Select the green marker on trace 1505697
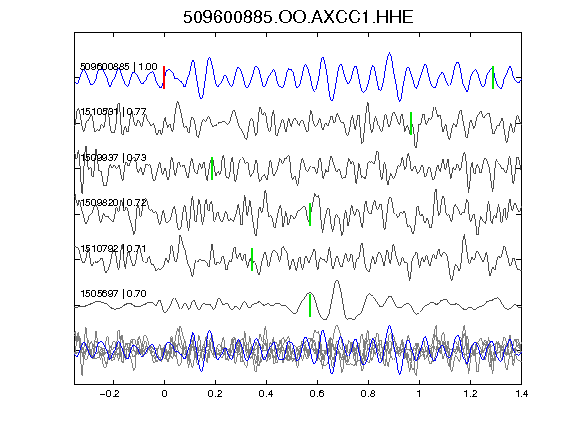 pos(310,305)
